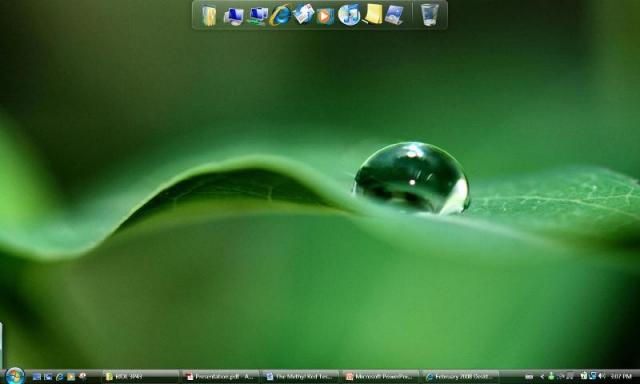The height and width of the screenshot is (384, 640).
Task: Open the network tray icon
Action: tap(593, 376)
